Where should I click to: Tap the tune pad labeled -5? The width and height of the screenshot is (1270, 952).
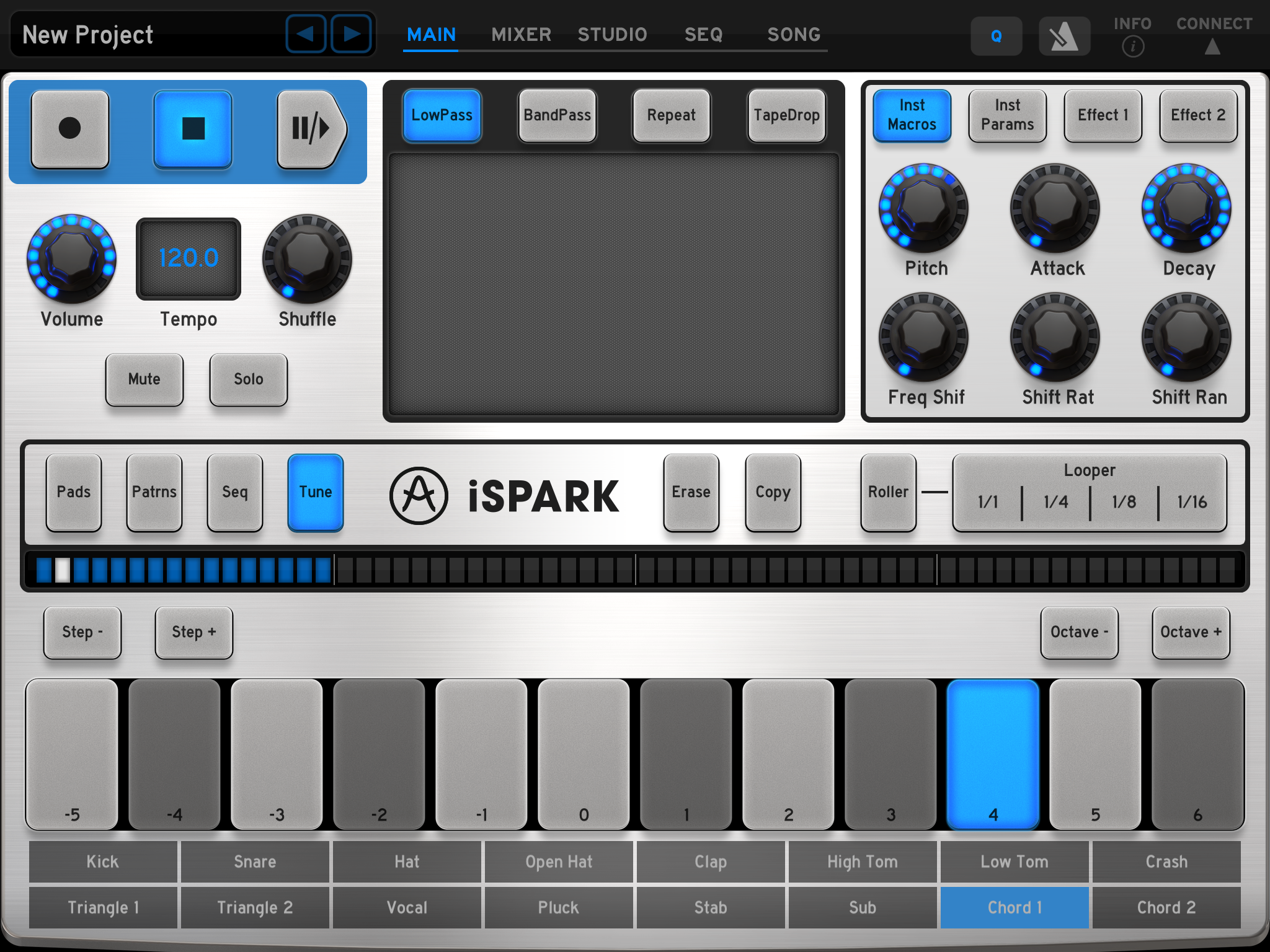pos(72,754)
